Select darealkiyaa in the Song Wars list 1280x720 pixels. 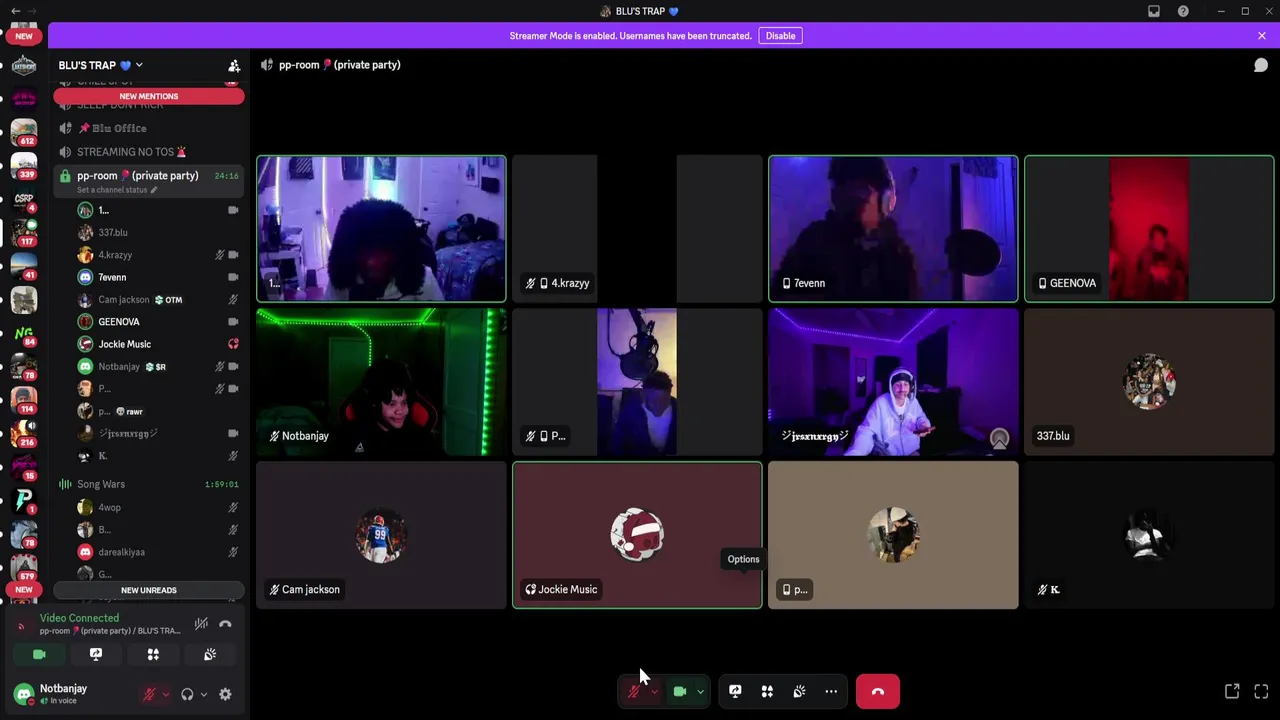click(x=158, y=552)
